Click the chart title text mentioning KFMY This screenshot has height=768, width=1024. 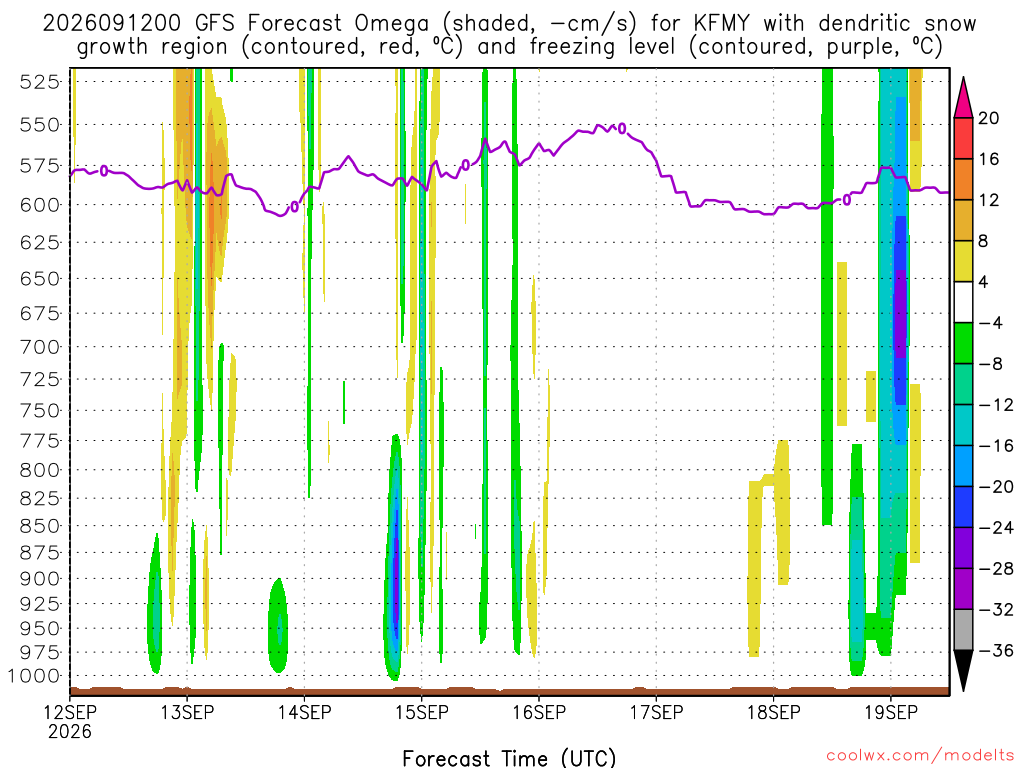point(509,35)
